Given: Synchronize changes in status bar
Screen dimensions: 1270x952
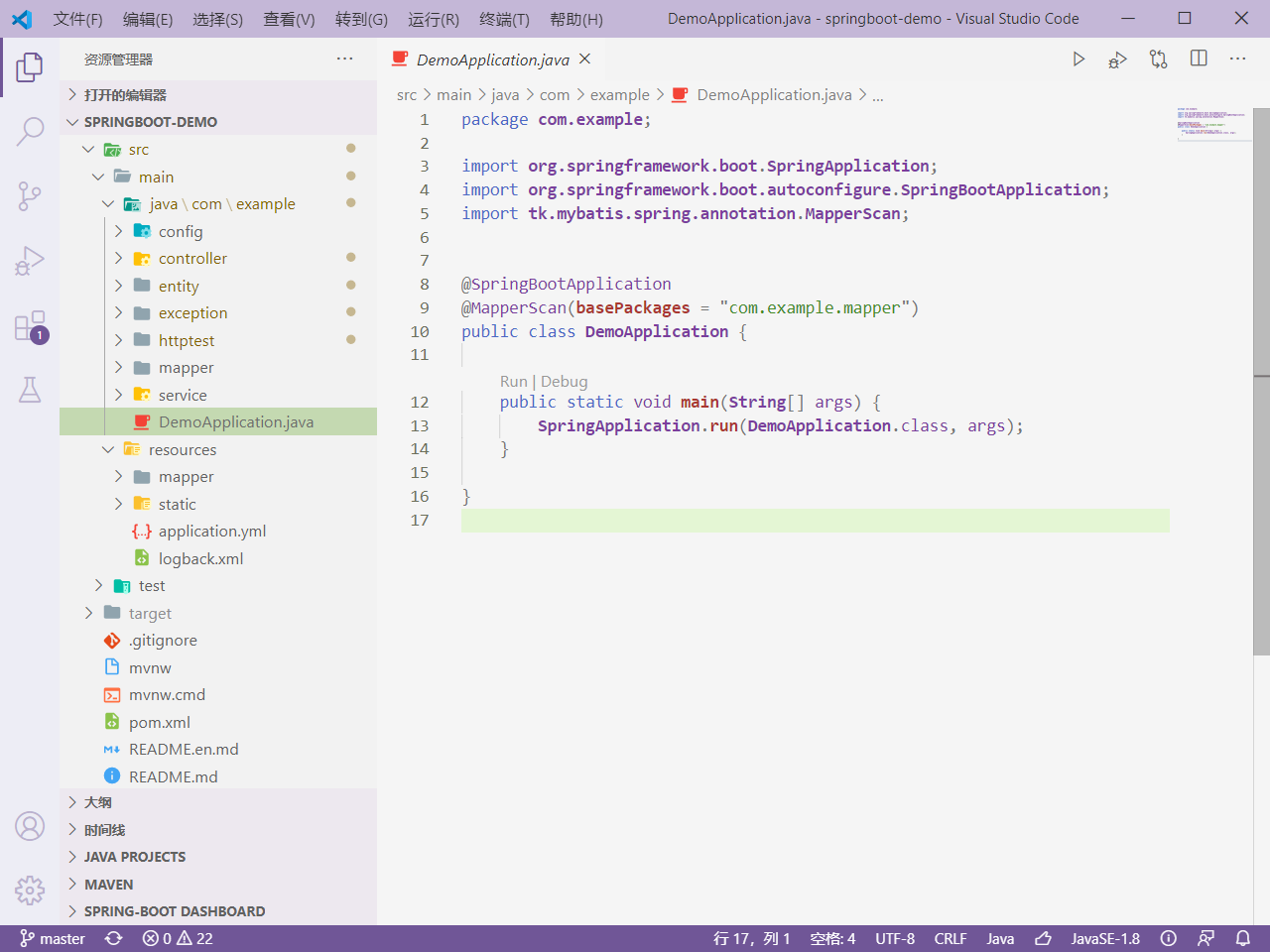Looking at the screenshot, I should (114, 938).
